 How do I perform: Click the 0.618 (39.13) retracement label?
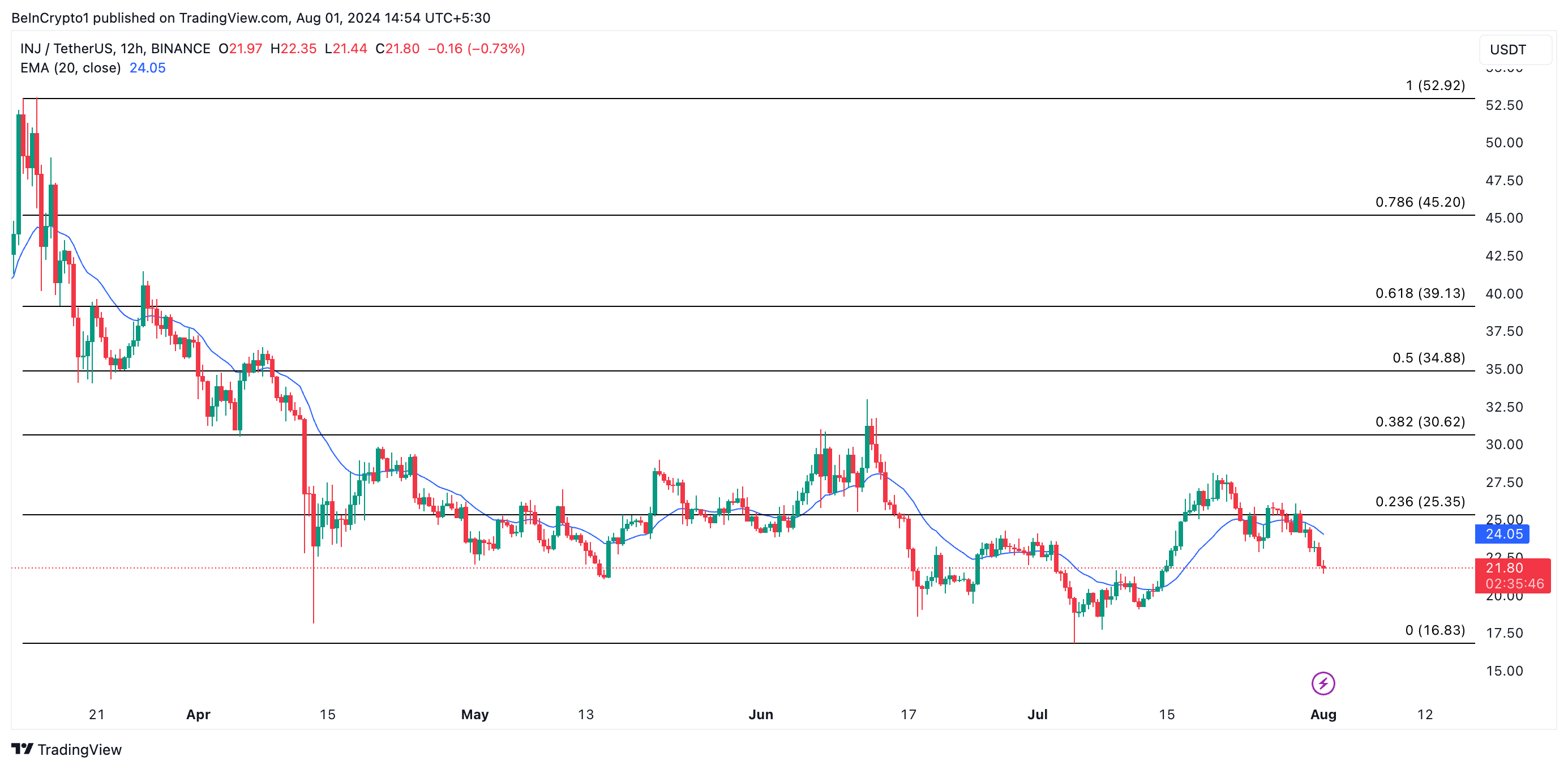1420,293
